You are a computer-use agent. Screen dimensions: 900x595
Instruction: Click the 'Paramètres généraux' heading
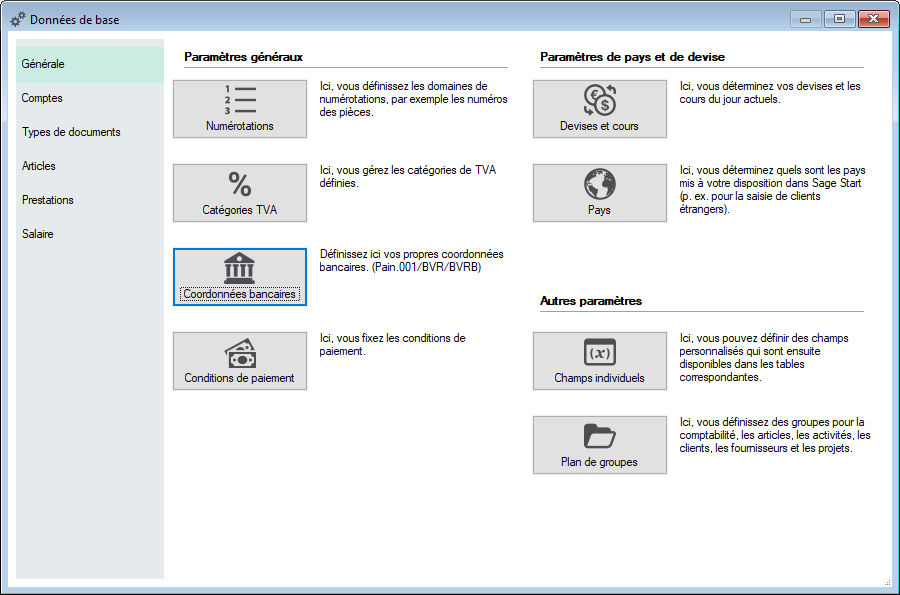(x=243, y=57)
